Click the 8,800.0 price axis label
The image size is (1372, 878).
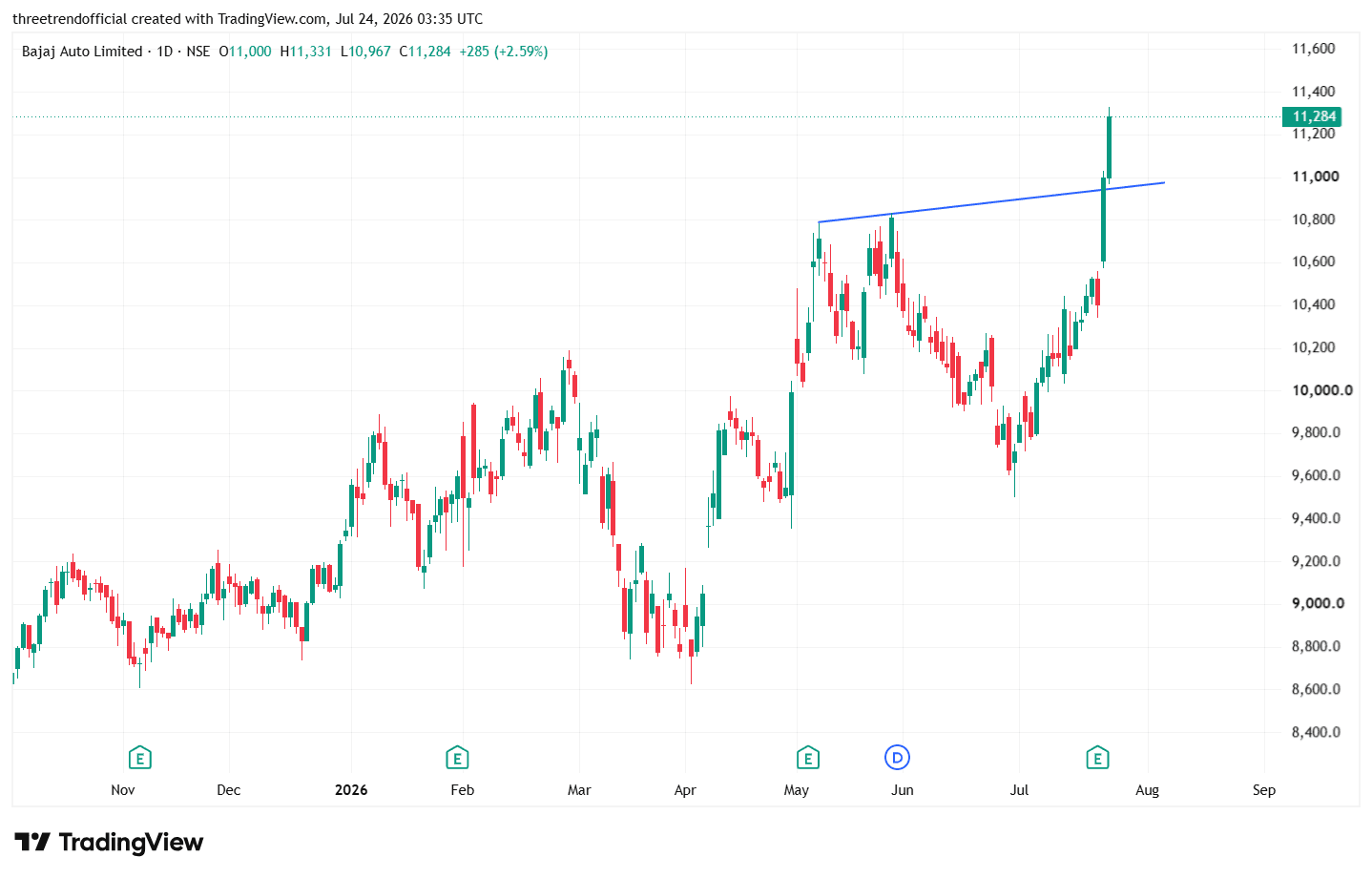tap(1316, 646)
